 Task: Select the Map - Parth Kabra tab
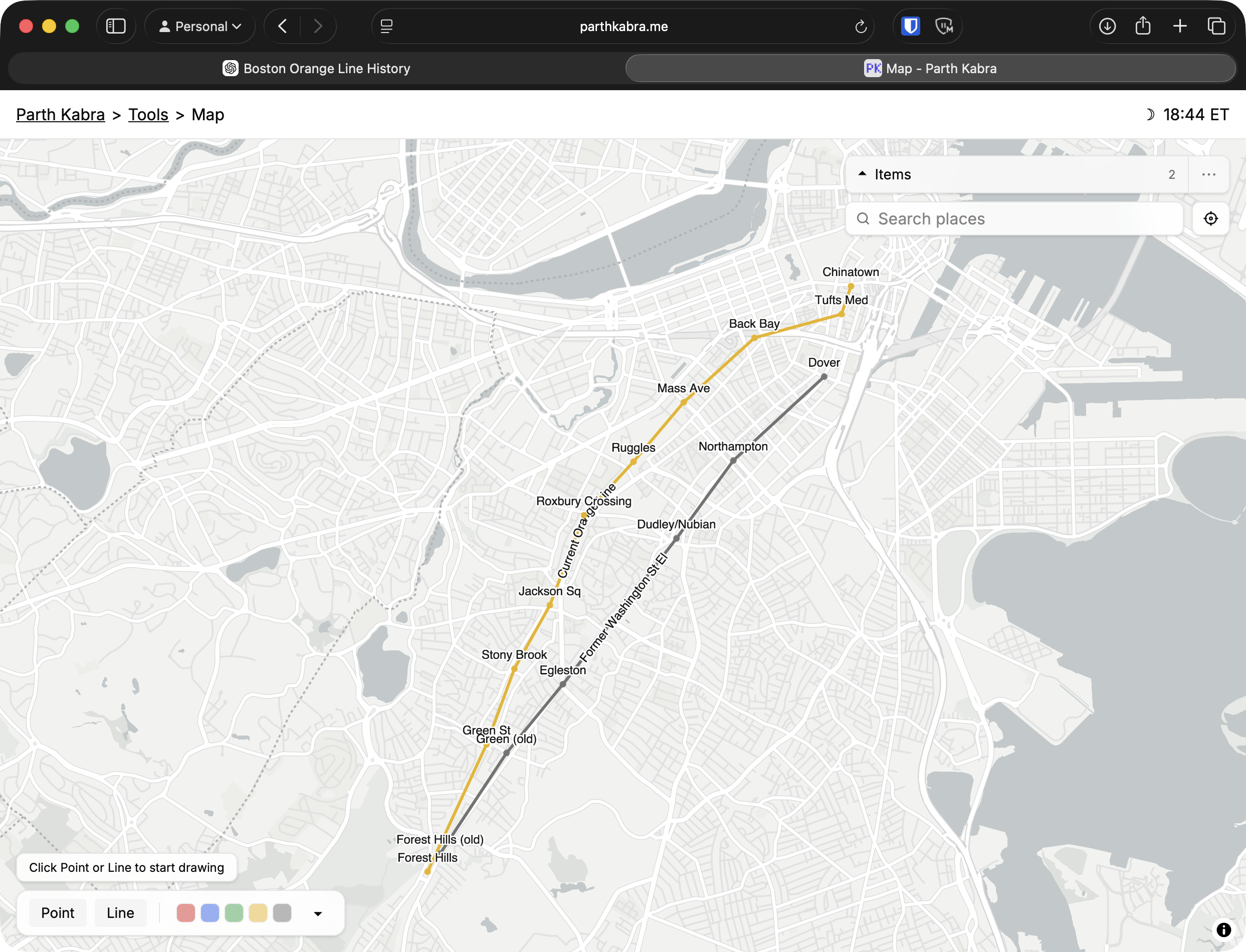pos(930,69)
